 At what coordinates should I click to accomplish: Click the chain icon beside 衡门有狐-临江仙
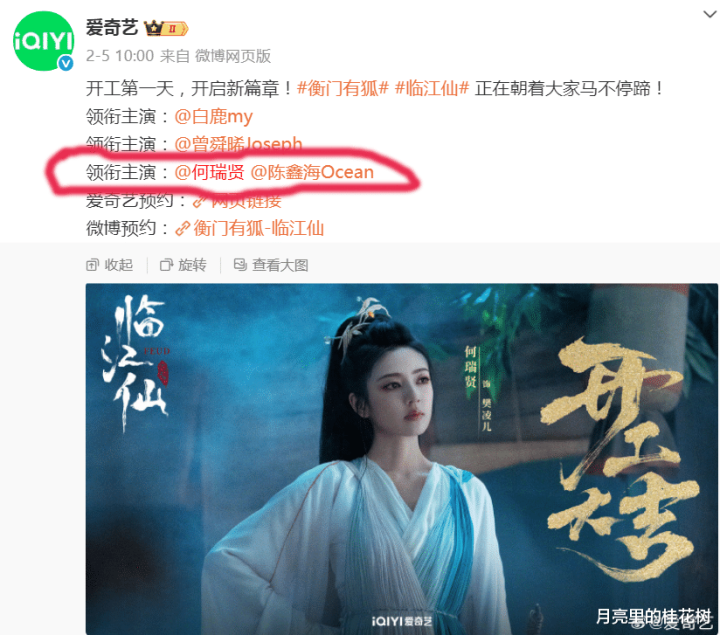point(182,228)
